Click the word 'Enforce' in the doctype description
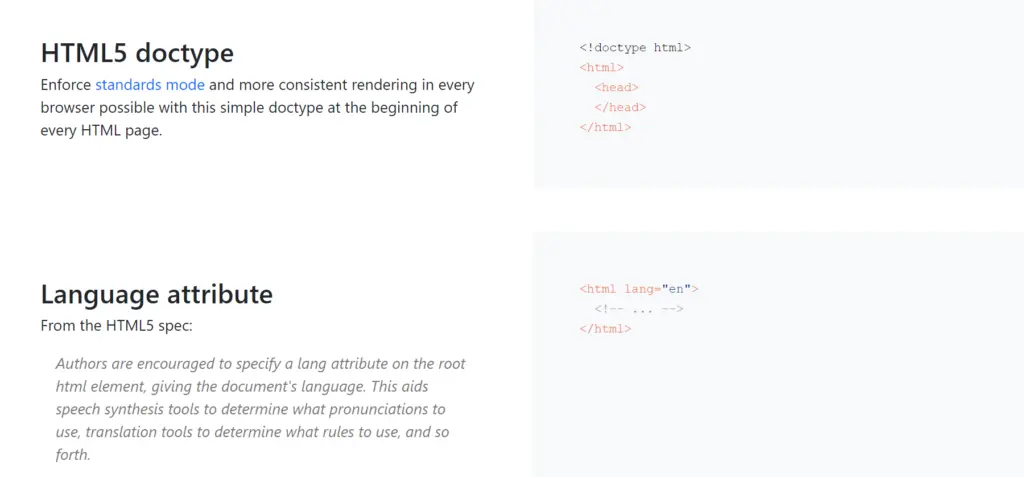Viewport: 1024px width, 477px height. [x=66, y=85]
